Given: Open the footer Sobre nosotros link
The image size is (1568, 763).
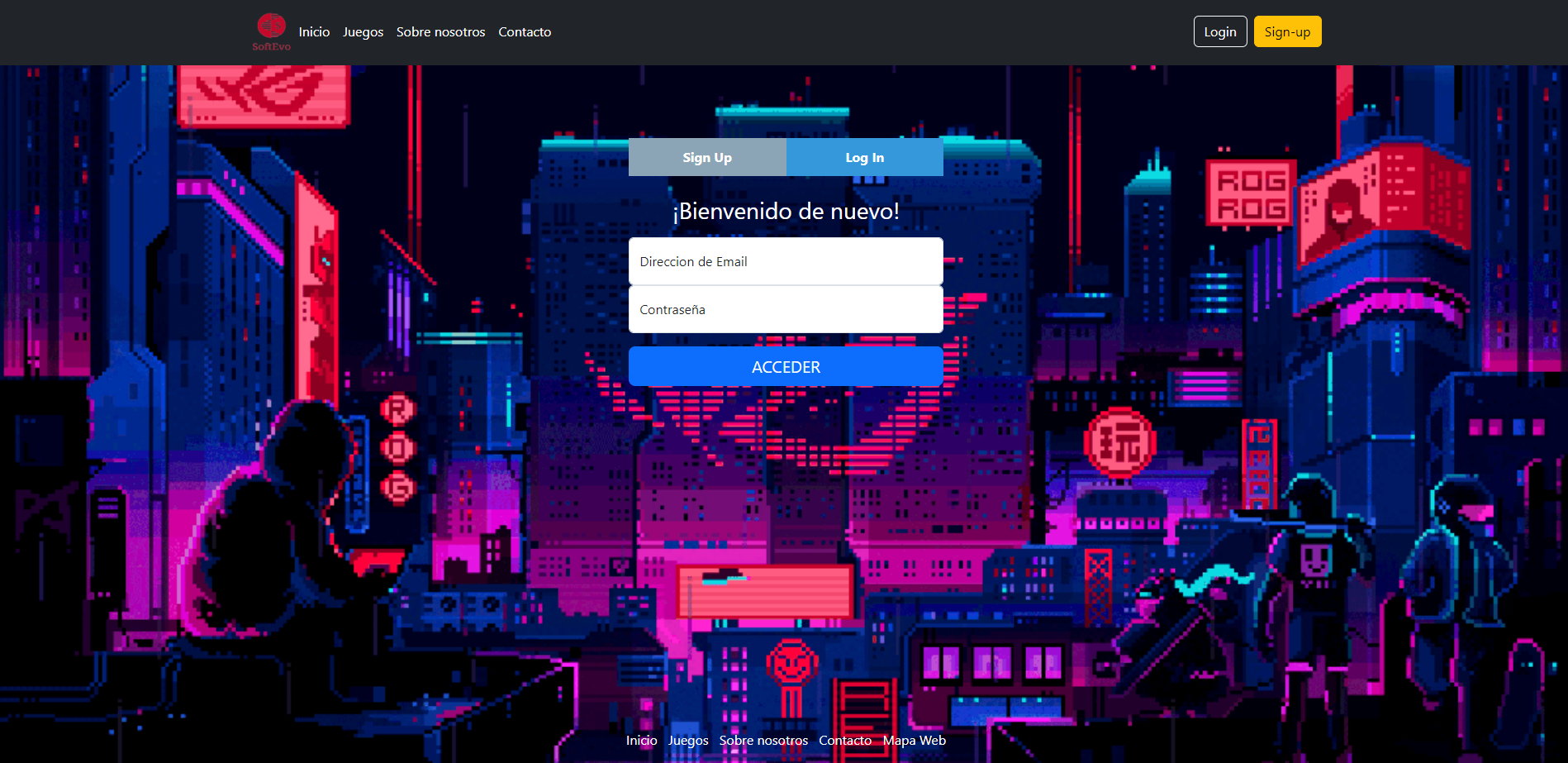Looking at the screenshot, I should (763, 741).
